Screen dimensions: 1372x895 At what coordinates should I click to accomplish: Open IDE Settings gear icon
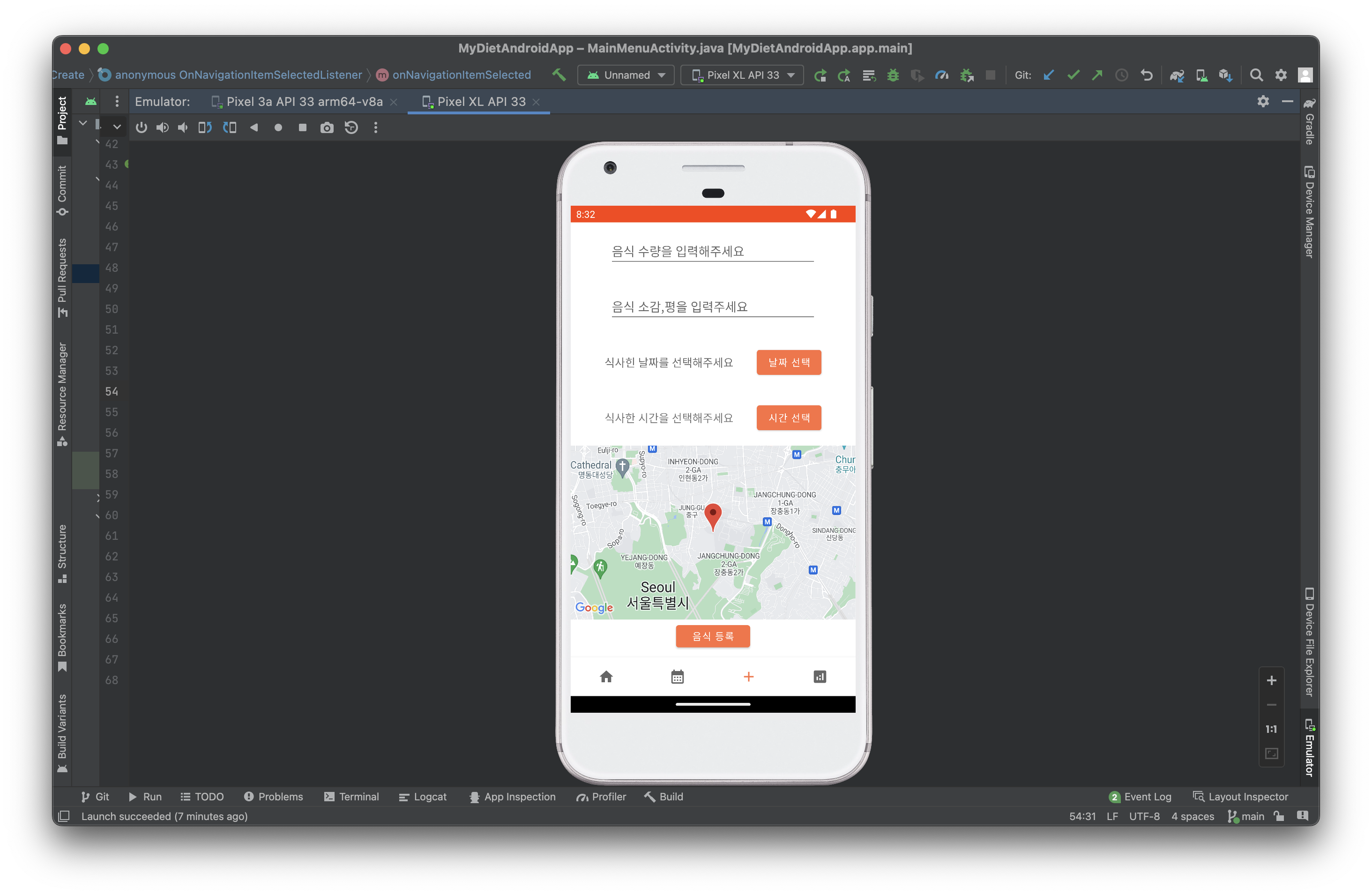tap(1281, 75)
